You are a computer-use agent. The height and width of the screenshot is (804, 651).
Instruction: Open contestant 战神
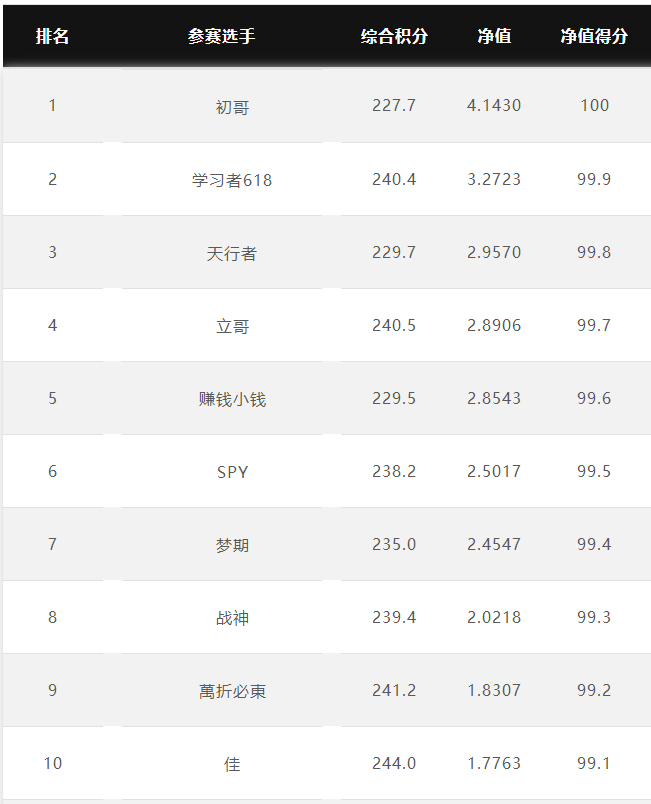click(232, 618)
